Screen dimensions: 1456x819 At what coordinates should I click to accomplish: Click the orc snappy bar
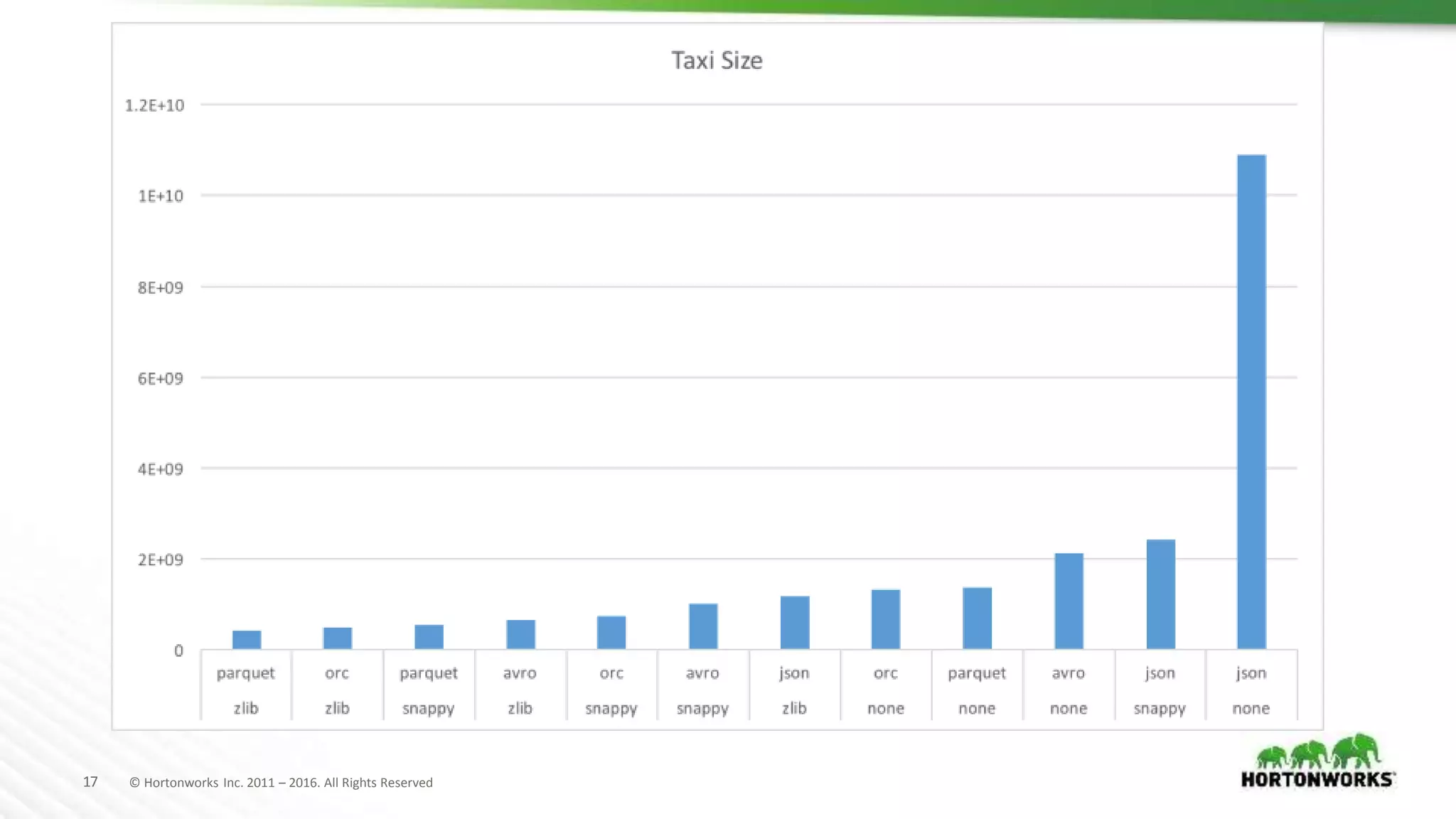pyautogui.click(x=611, y=632)
